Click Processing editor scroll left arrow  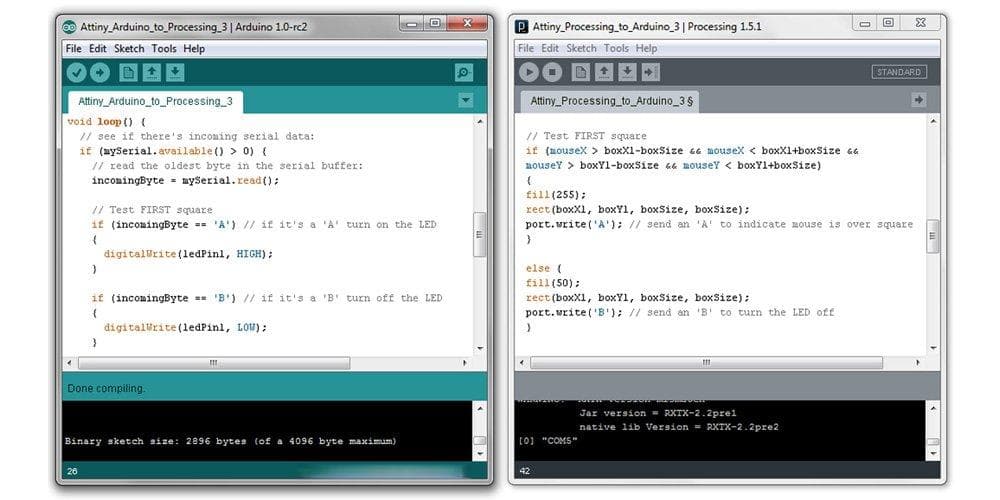522,362
